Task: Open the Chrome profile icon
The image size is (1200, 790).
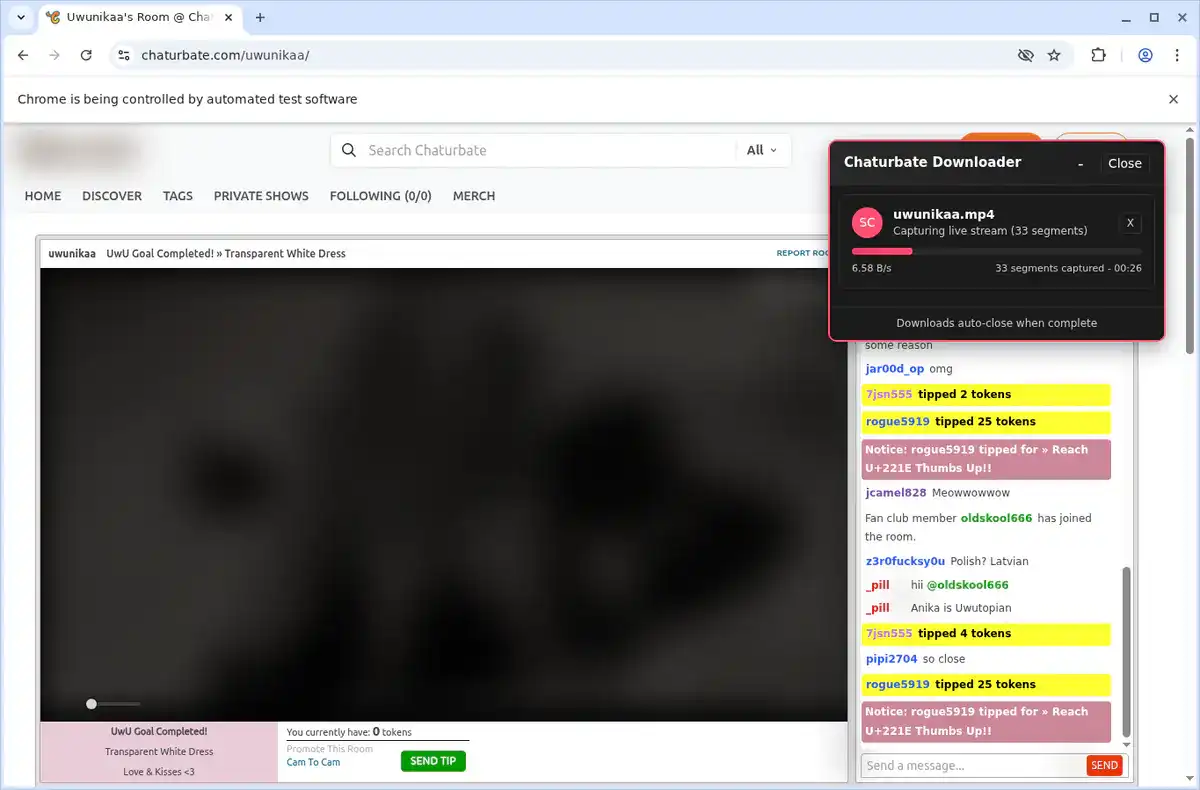Action: click(x=1145, y=55)
